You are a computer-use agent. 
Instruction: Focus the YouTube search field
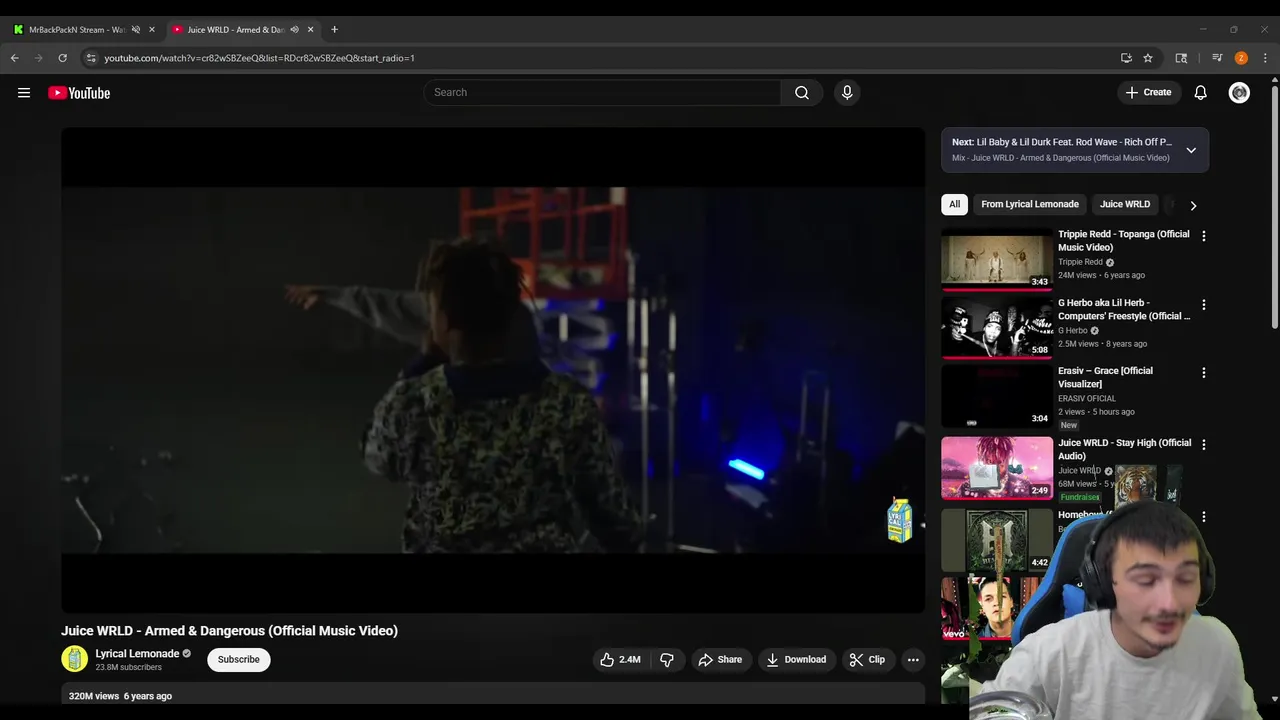pyautogui.click(x=602, y=92)
